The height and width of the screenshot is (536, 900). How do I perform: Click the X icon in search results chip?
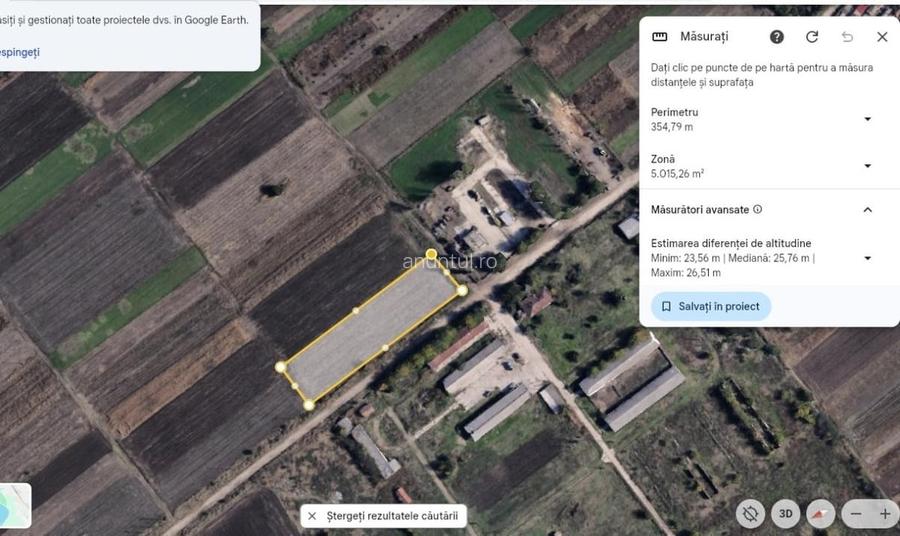(x=312, y=516)
